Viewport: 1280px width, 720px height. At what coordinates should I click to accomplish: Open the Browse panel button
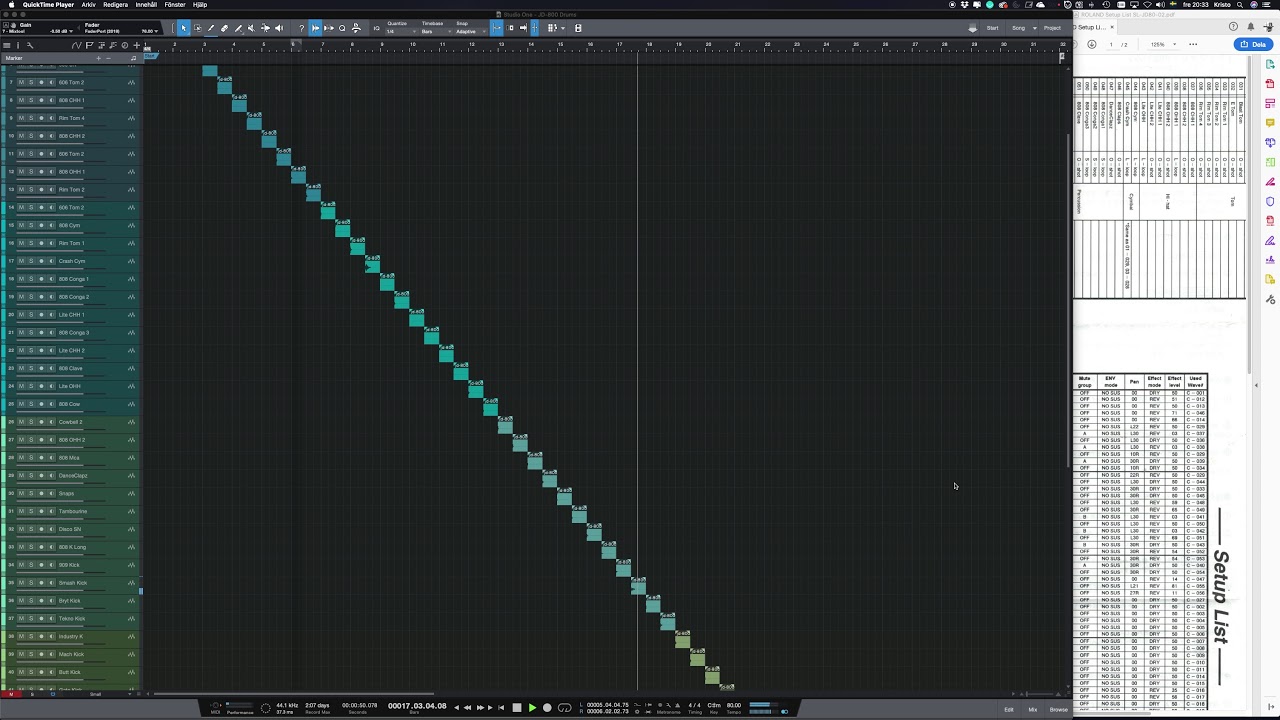point(1058,709)
